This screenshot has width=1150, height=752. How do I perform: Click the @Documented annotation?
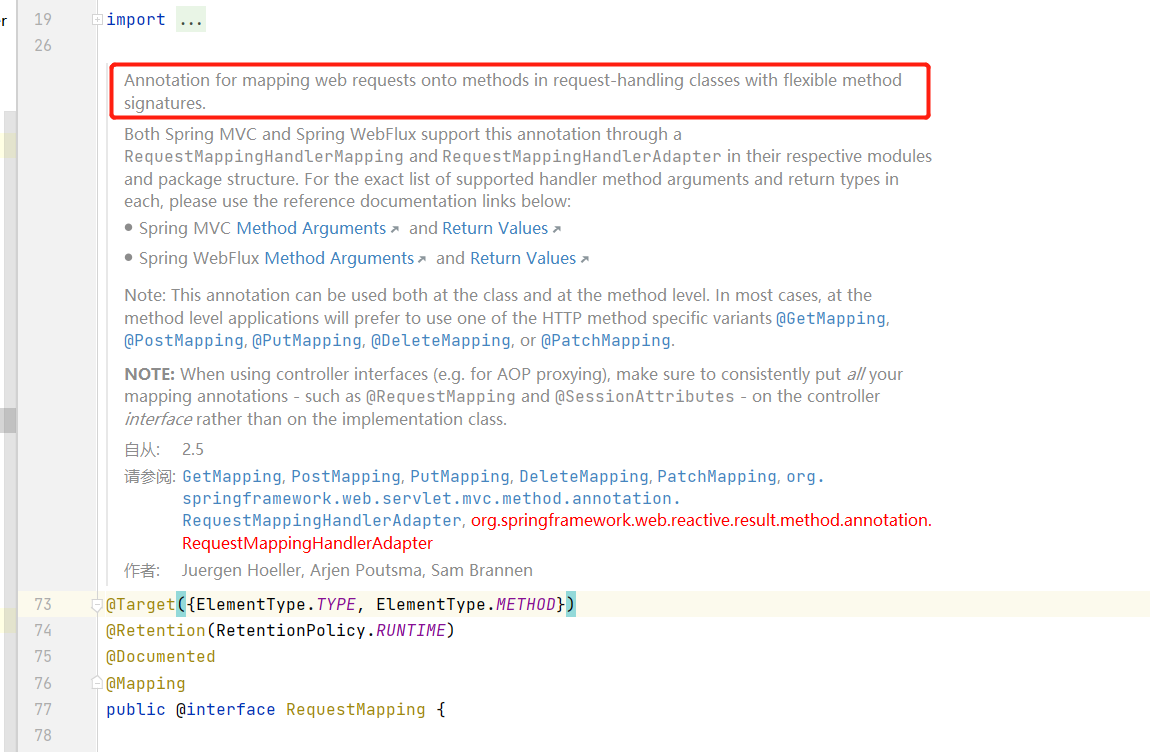coord(161,657)
